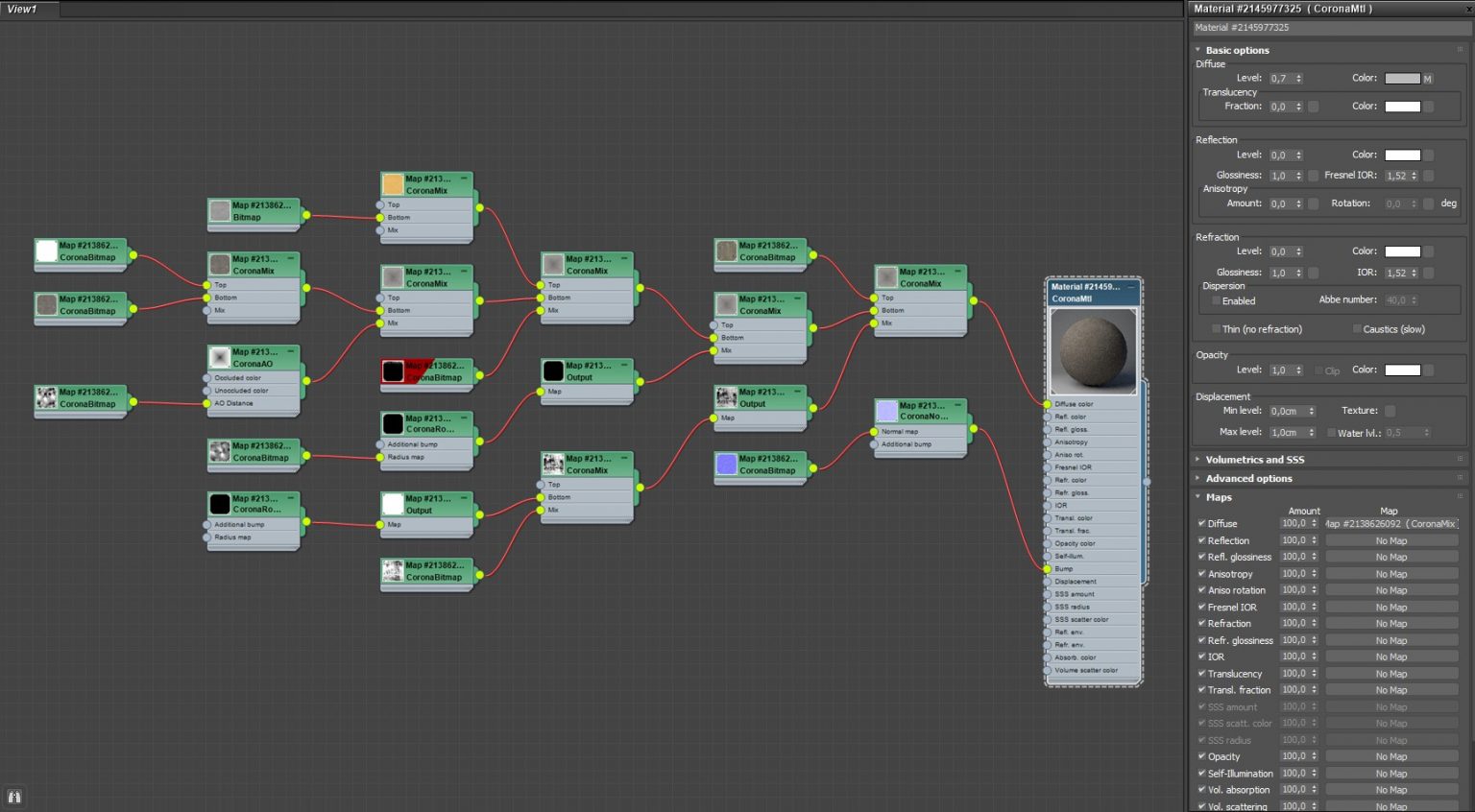This screenshot has width=1475, height=812.
Task: Click the M map button beside Diffuse color
Action: (1428, 79)
